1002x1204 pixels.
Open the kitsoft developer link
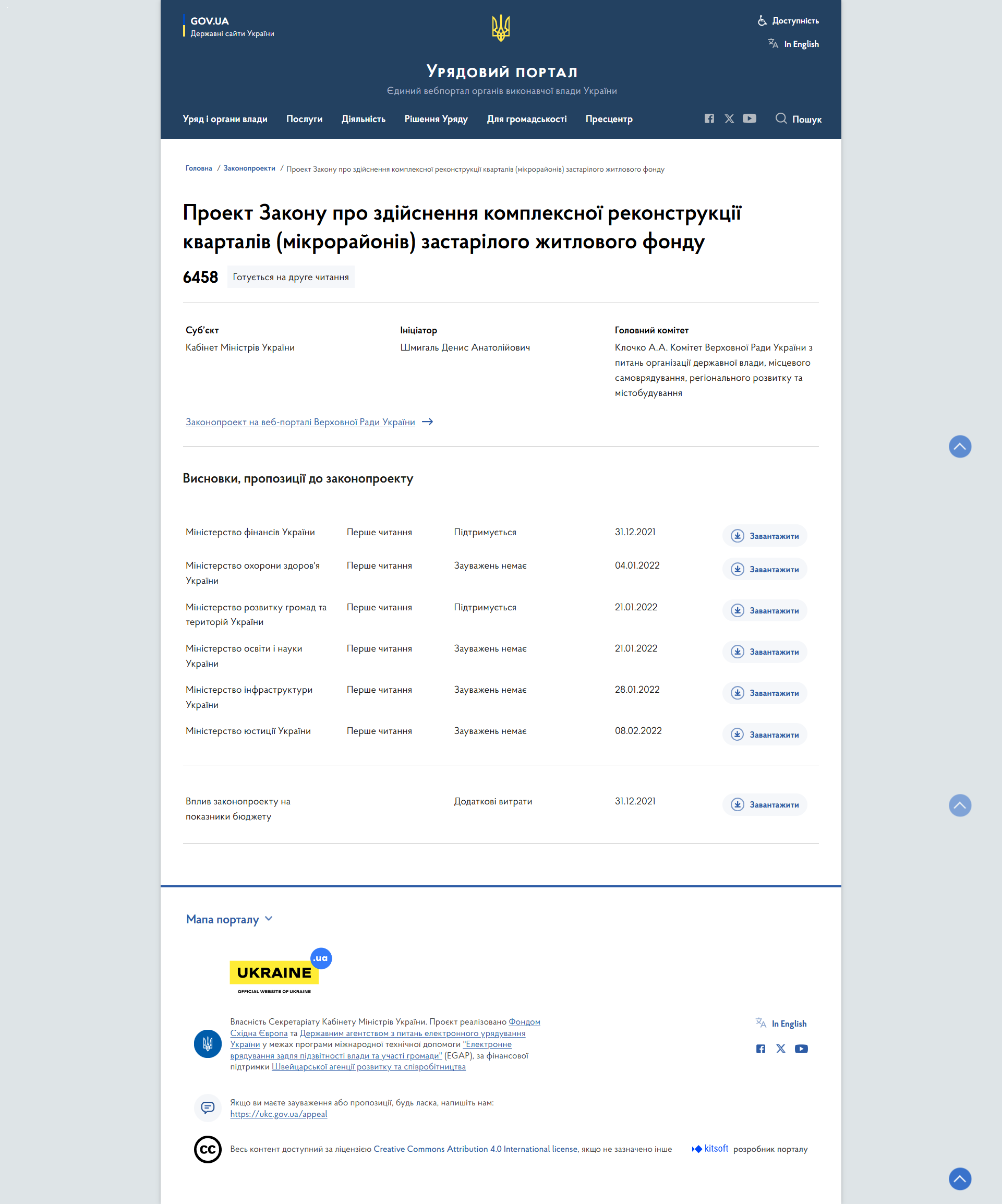click(x=710, y=1149)
